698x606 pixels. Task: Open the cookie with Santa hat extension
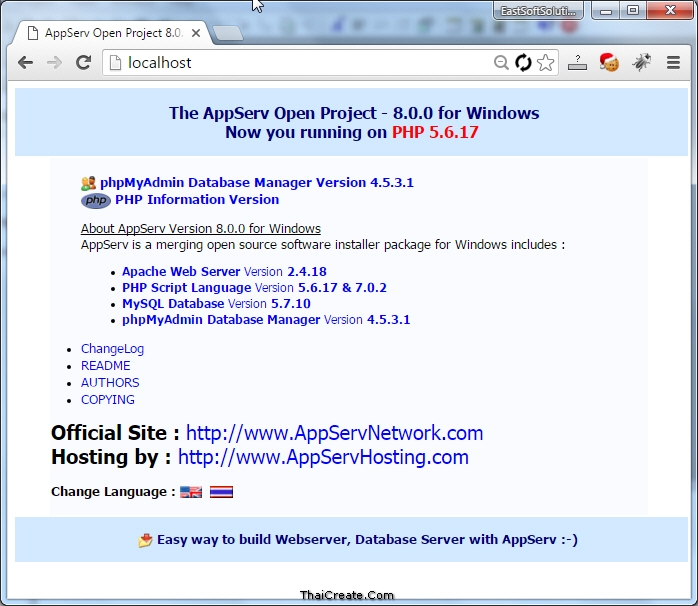coord(609,62)
